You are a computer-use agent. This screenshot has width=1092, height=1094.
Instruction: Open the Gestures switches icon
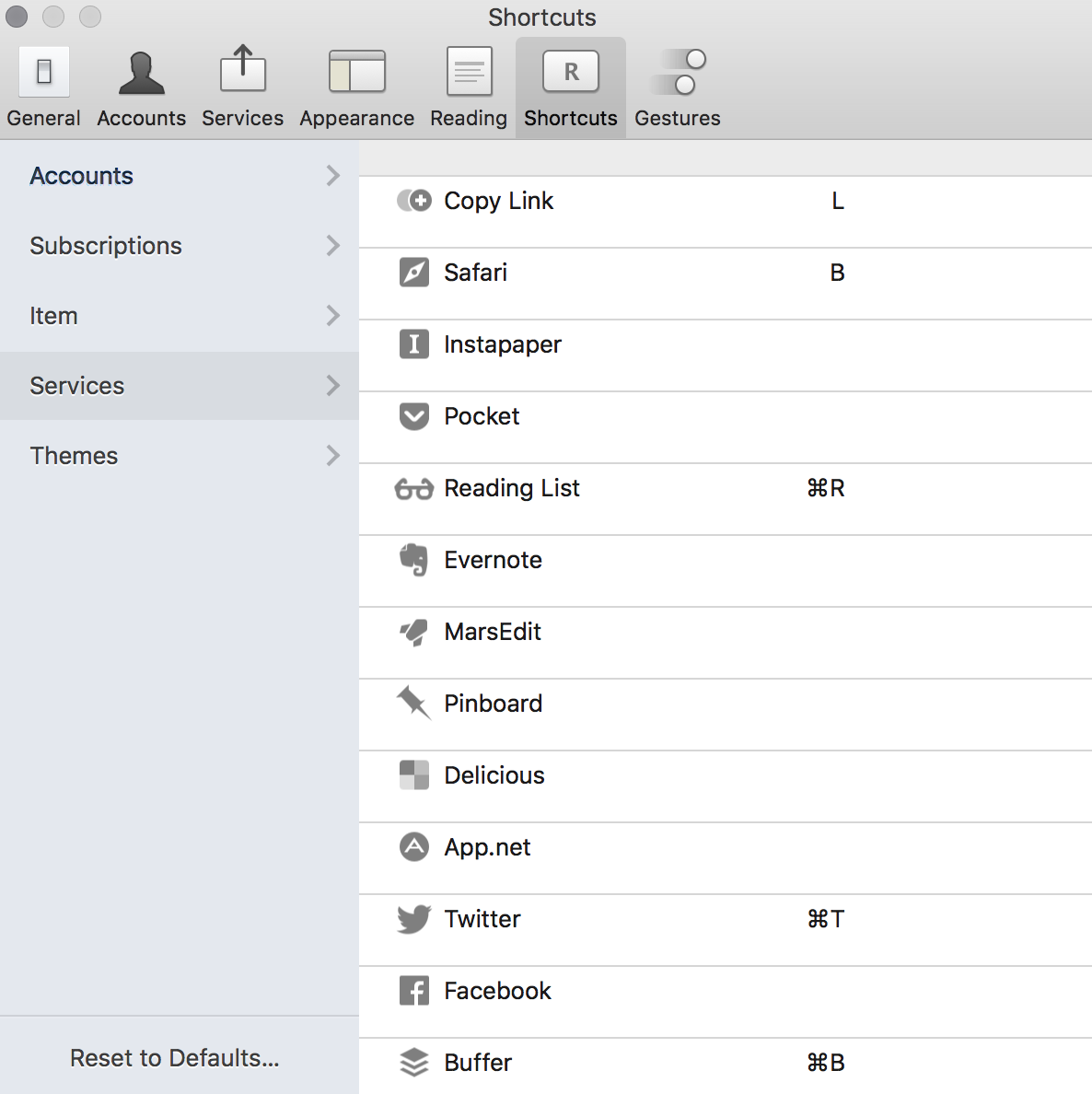(x=678, y=72)
